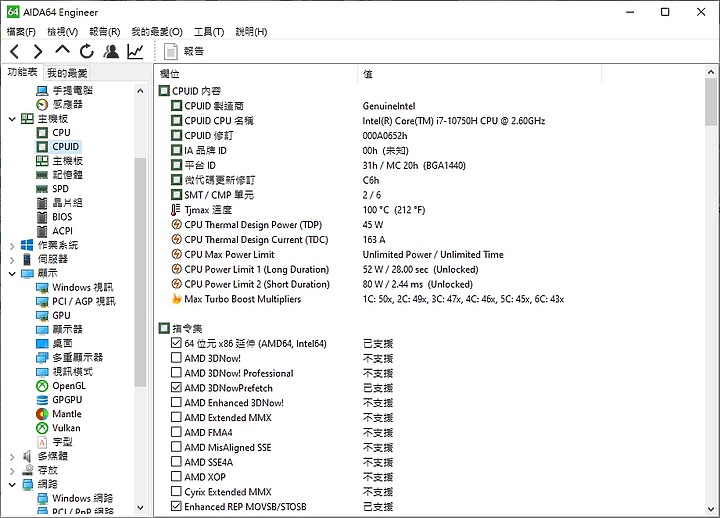The width and height of the screenshot is (720, 518).
Task: Open the 字型 fonts icon in tree
Action: (42, 442)
